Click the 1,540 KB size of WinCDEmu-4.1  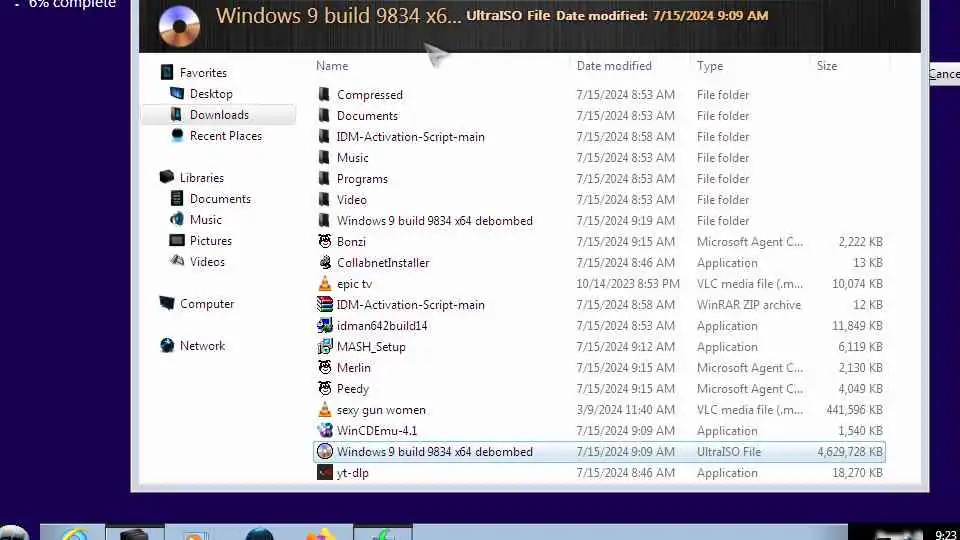(x=860, y=430)
